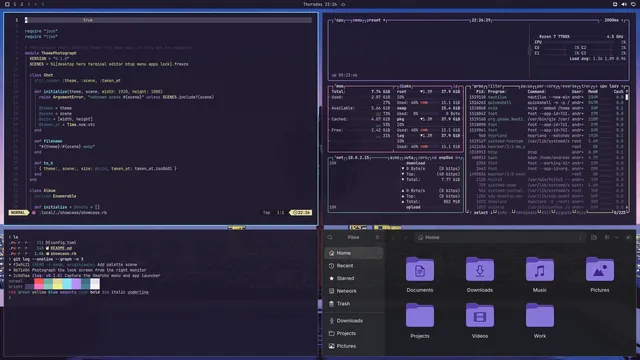
Task: Open the Videos folder
Action: click(480, 321)
